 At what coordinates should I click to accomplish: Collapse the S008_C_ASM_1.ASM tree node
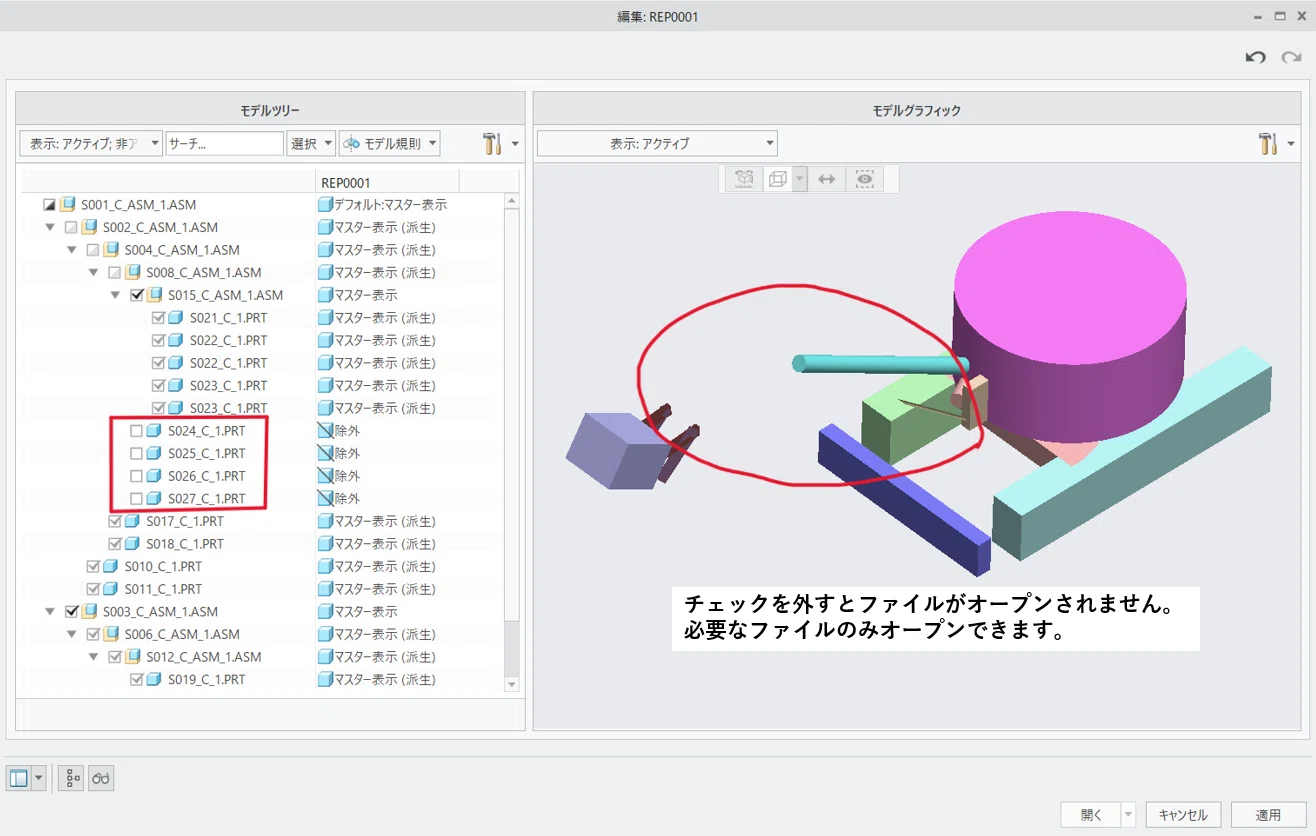[x=94, y=273]
